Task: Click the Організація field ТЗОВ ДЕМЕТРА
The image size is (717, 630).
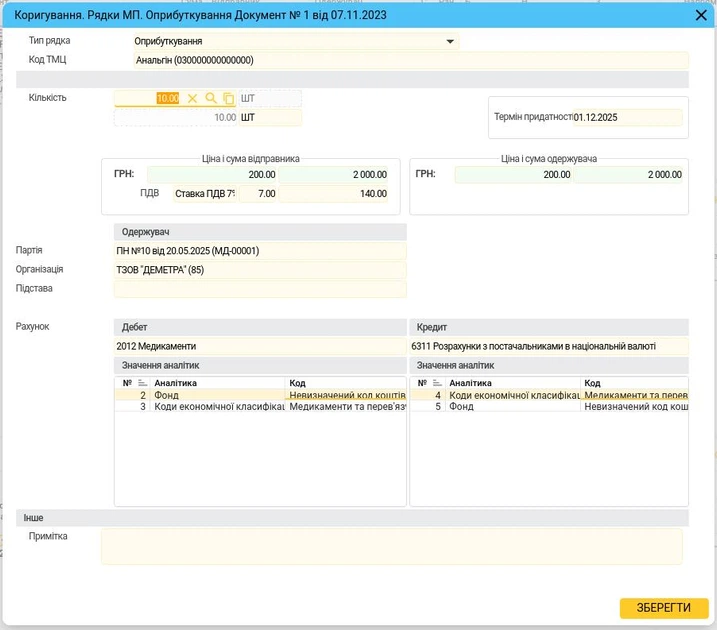Action: pos(260,270)
